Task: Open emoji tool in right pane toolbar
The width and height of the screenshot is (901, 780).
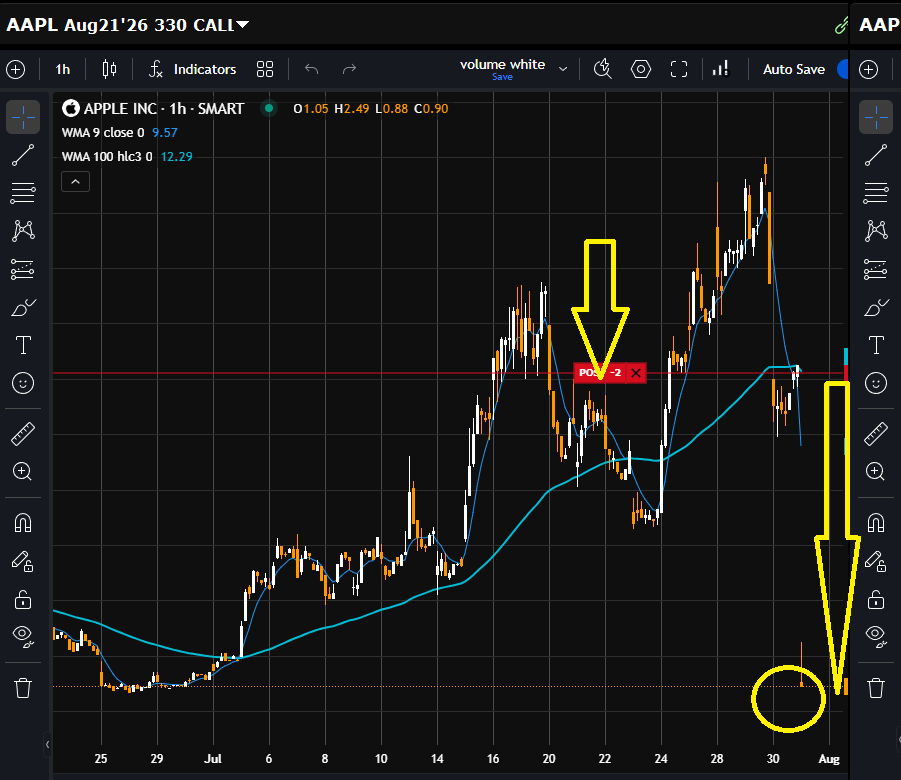Action: click(876, 383)
